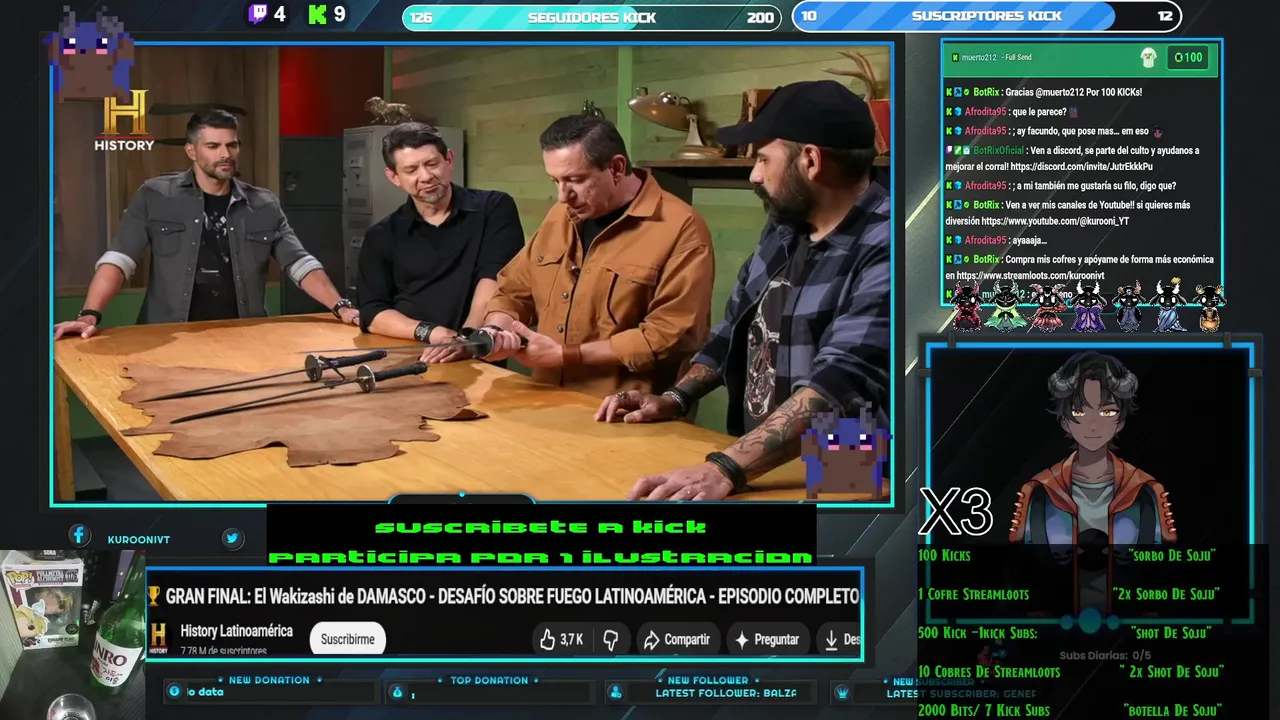Click the 'suscribete a kick' green text

(541, 527)
